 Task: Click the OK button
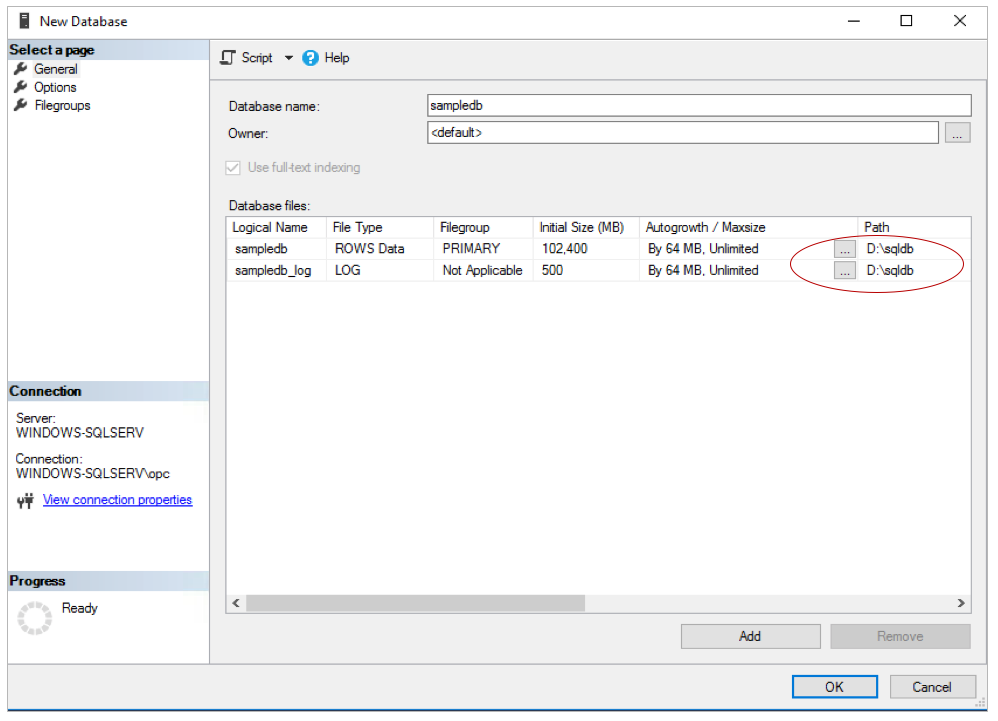coord(834,687)
